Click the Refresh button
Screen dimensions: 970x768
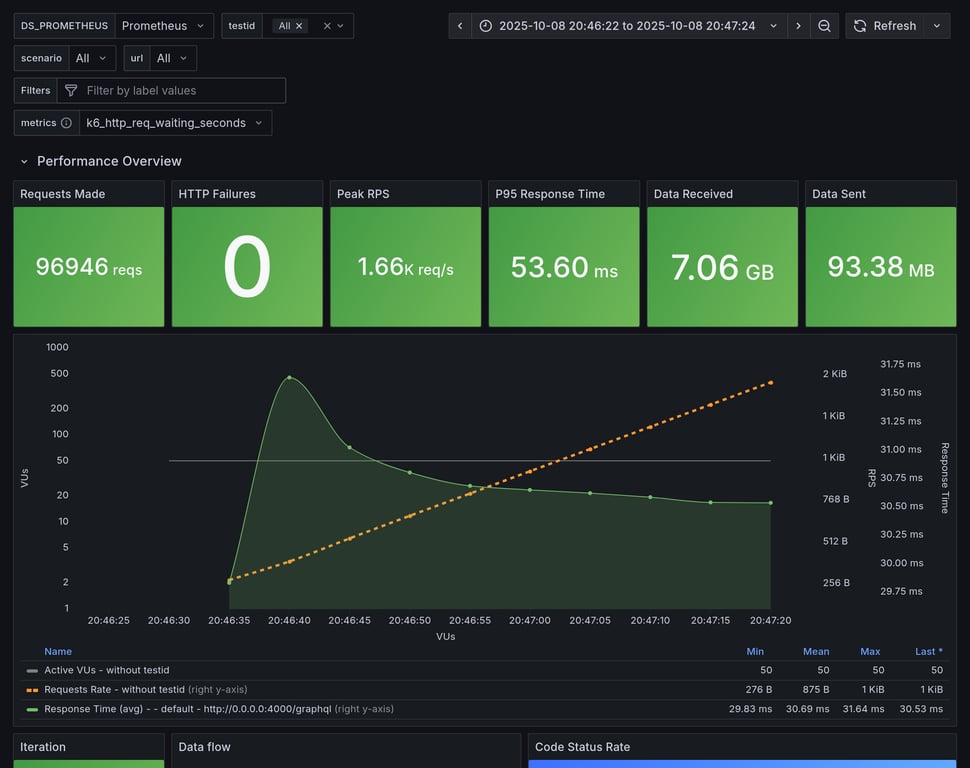(884, 26)
